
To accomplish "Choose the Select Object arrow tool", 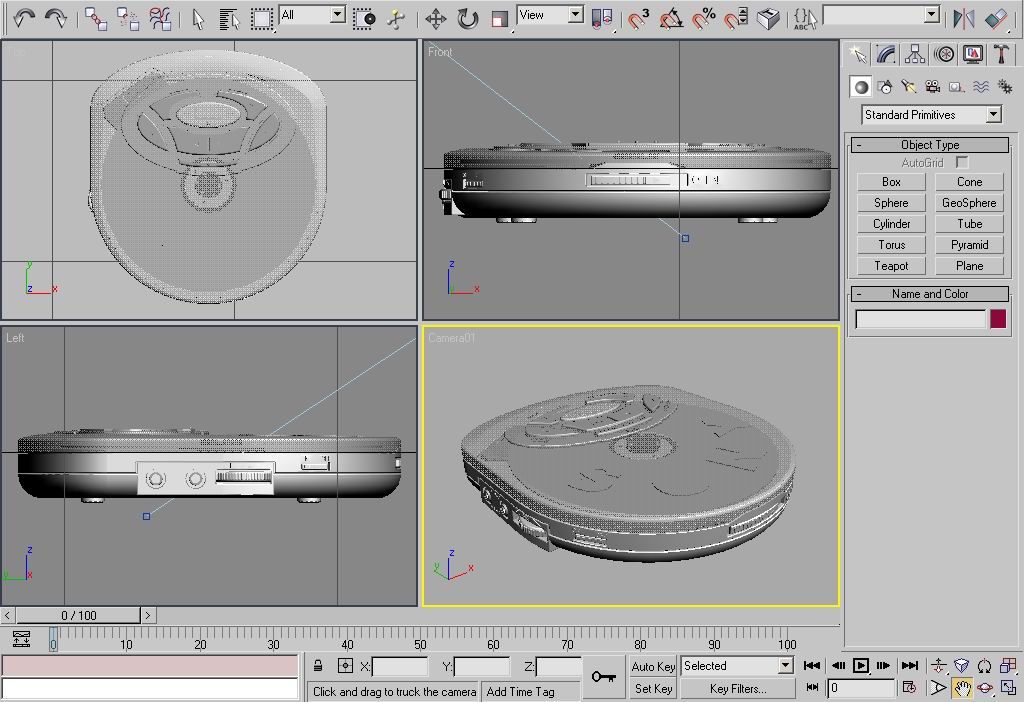I will tap(199, 18).
